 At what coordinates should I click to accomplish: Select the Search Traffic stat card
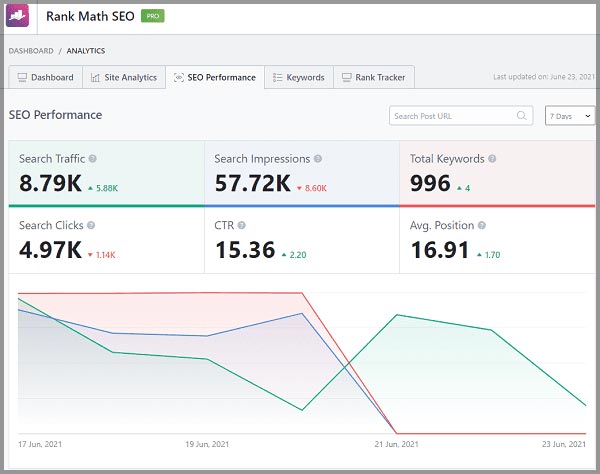(106, 174)
